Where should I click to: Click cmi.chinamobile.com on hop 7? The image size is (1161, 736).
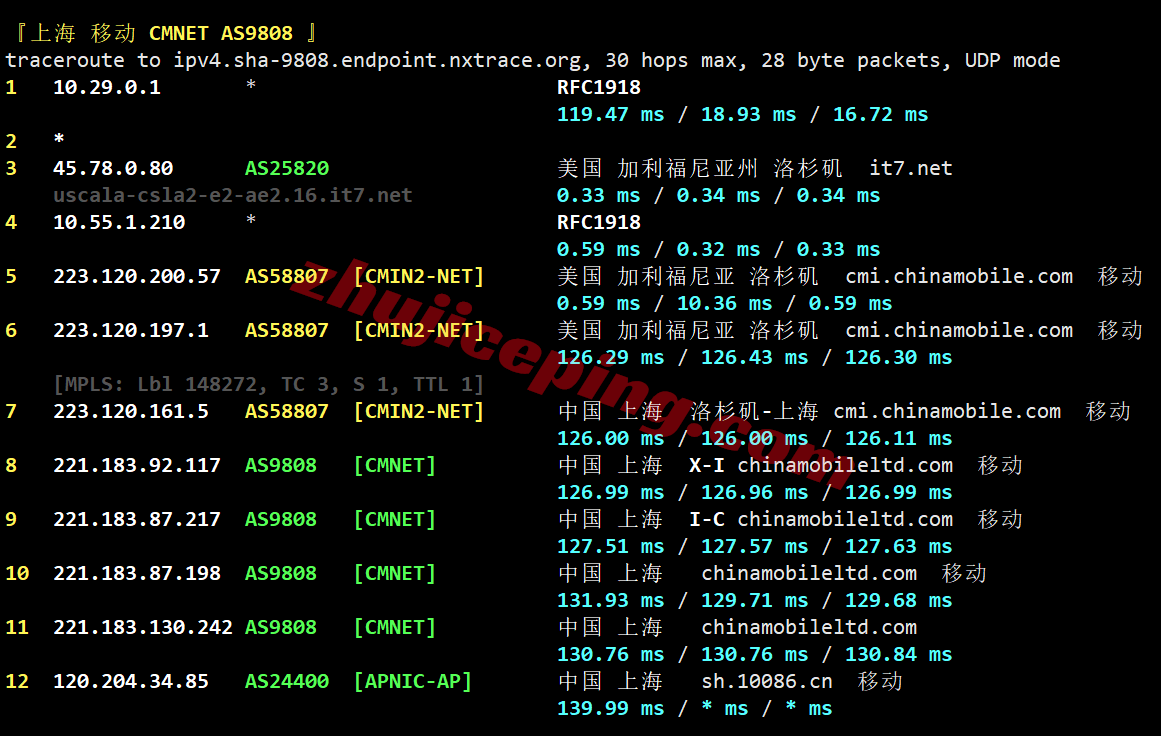pos(946,411)
